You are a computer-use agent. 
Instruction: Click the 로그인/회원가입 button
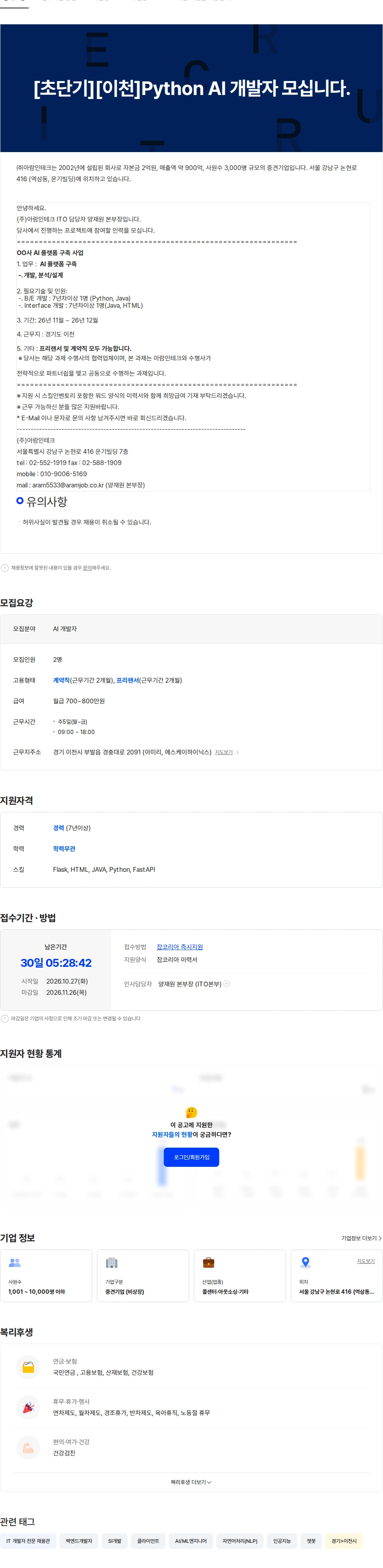191,1156
